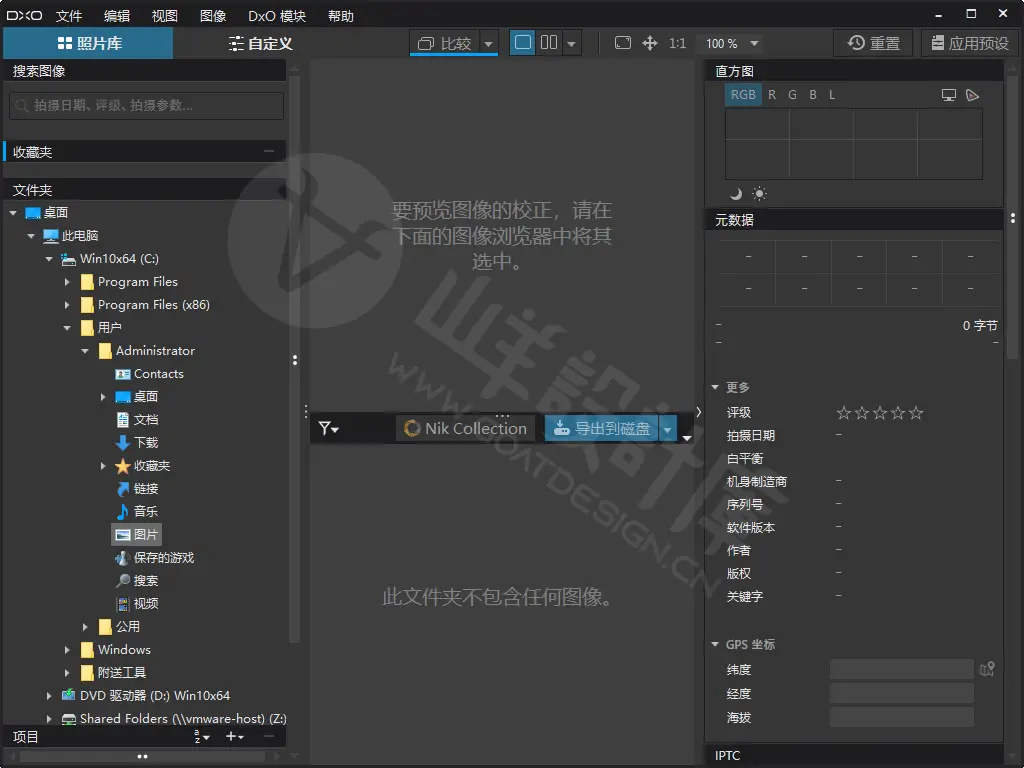Open the view layout dropdown arrow
Viewport: 1024px width, 768px height.
571,44
